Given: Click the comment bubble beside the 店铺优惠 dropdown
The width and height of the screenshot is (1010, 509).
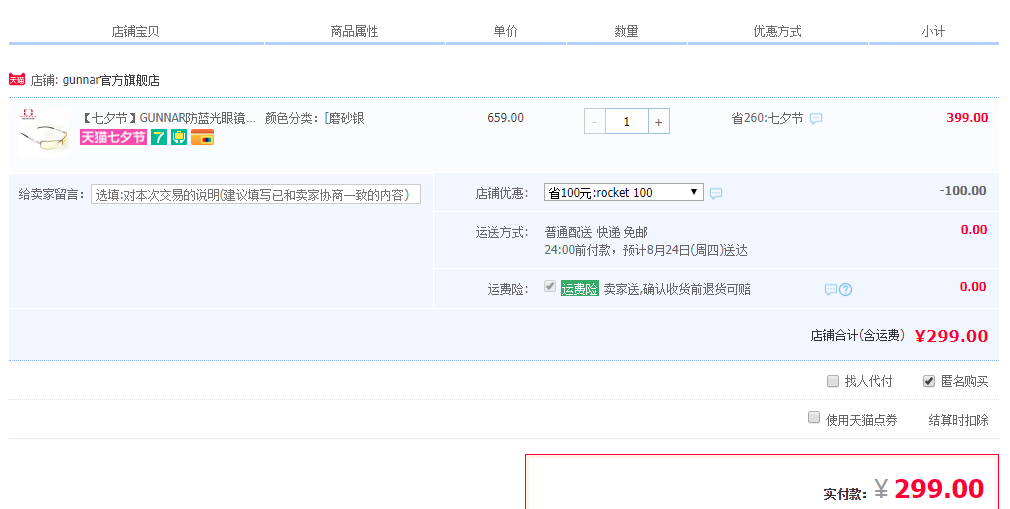Looking at the screenshot, I should tap(716, 193).
